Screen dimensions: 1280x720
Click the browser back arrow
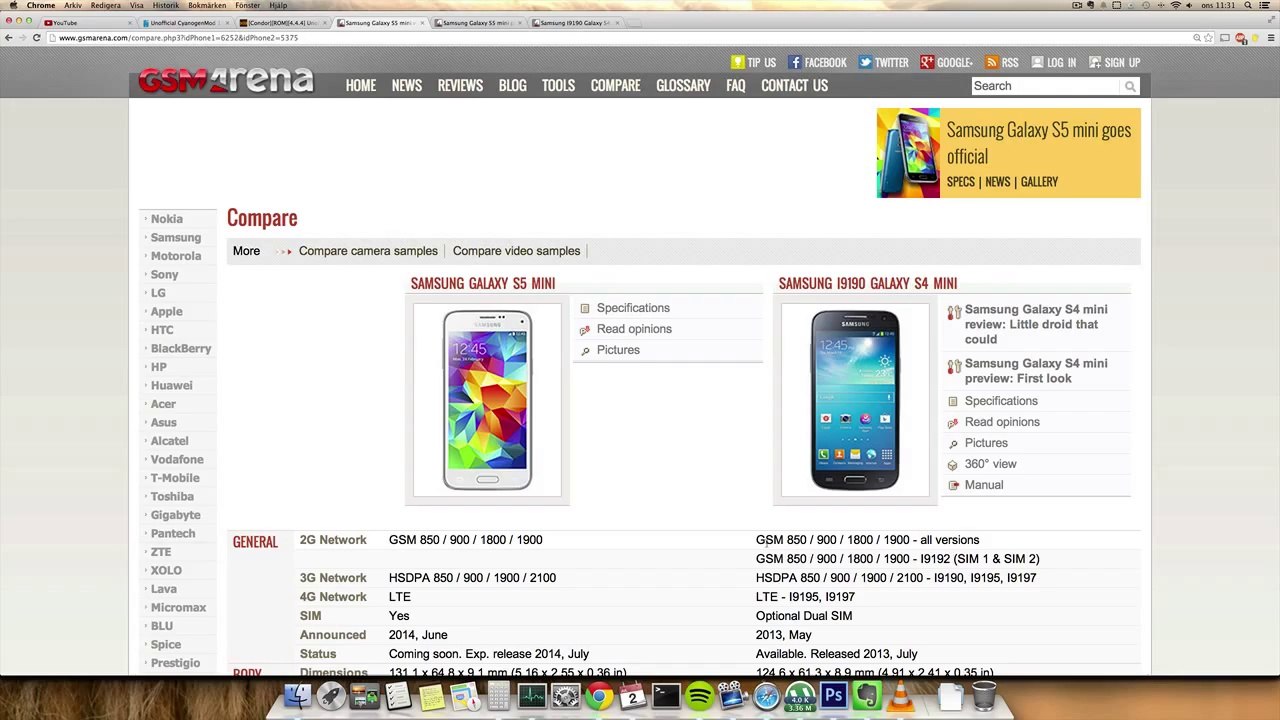coord(8,38)
